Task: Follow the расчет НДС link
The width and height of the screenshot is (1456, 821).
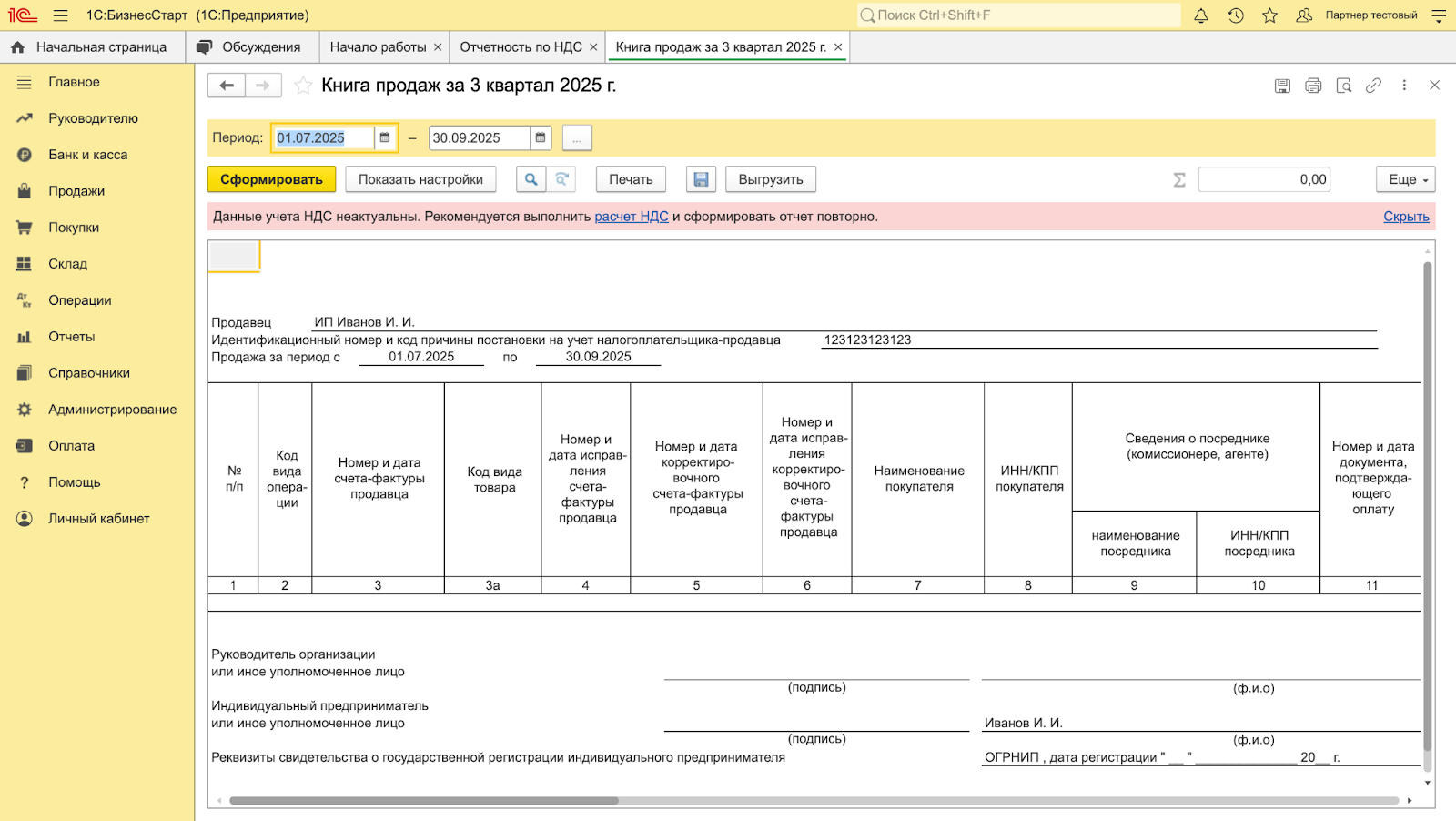Action: (632, 217)
